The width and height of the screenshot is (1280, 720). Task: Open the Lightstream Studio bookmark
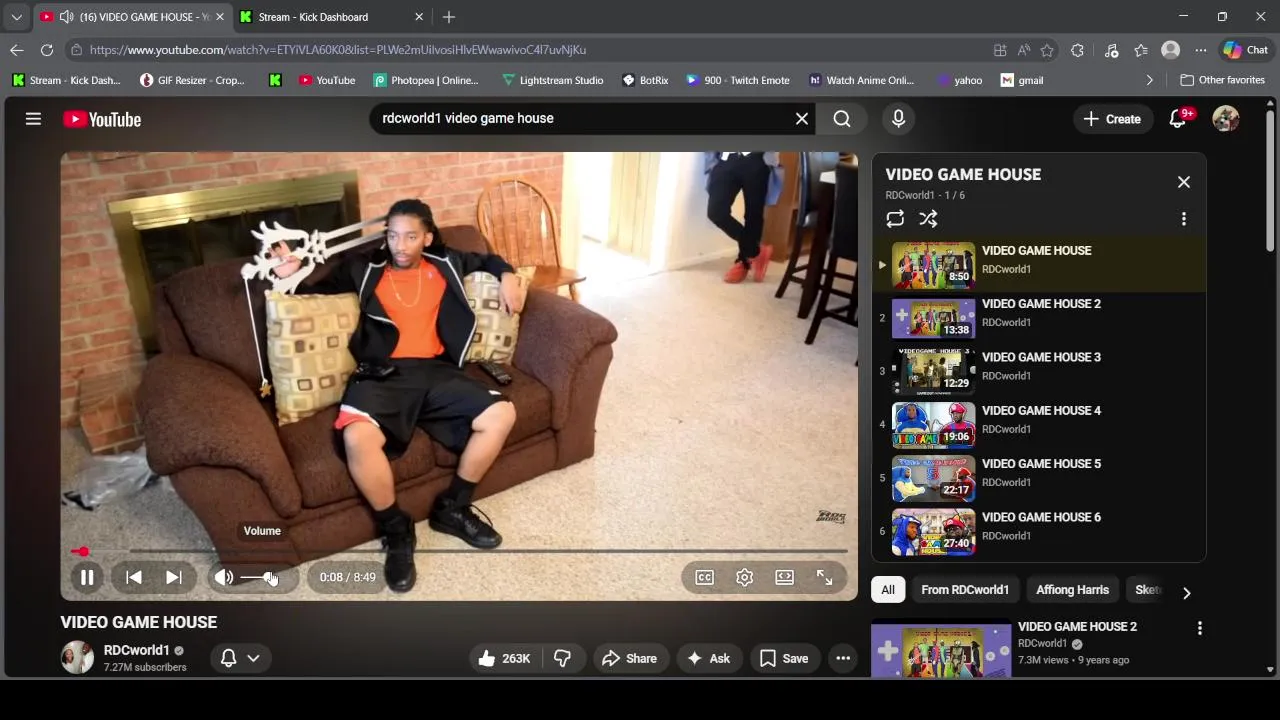click(x=552, y=80)
